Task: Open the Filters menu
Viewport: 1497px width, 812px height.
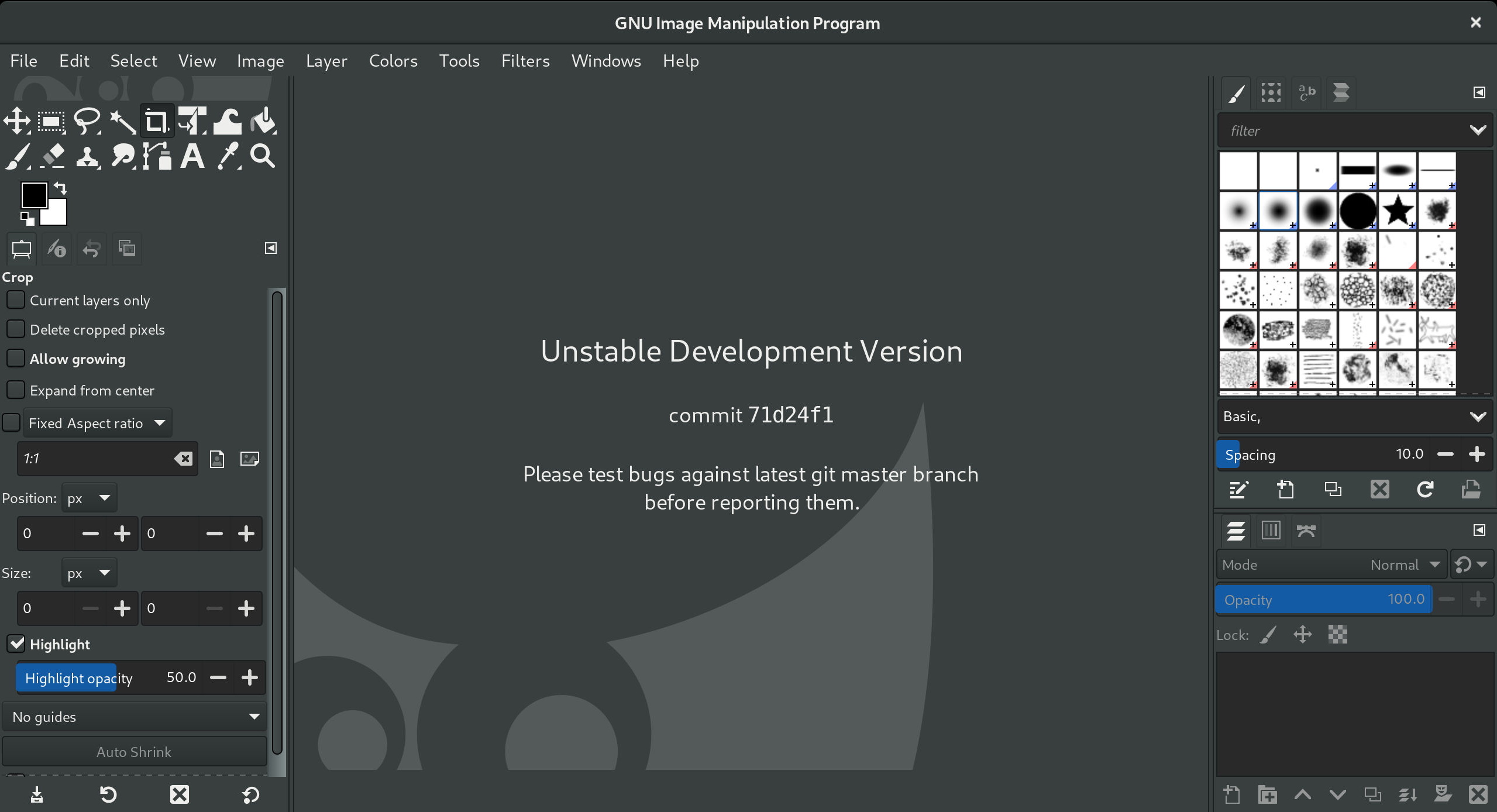Action: pos(525,61)
